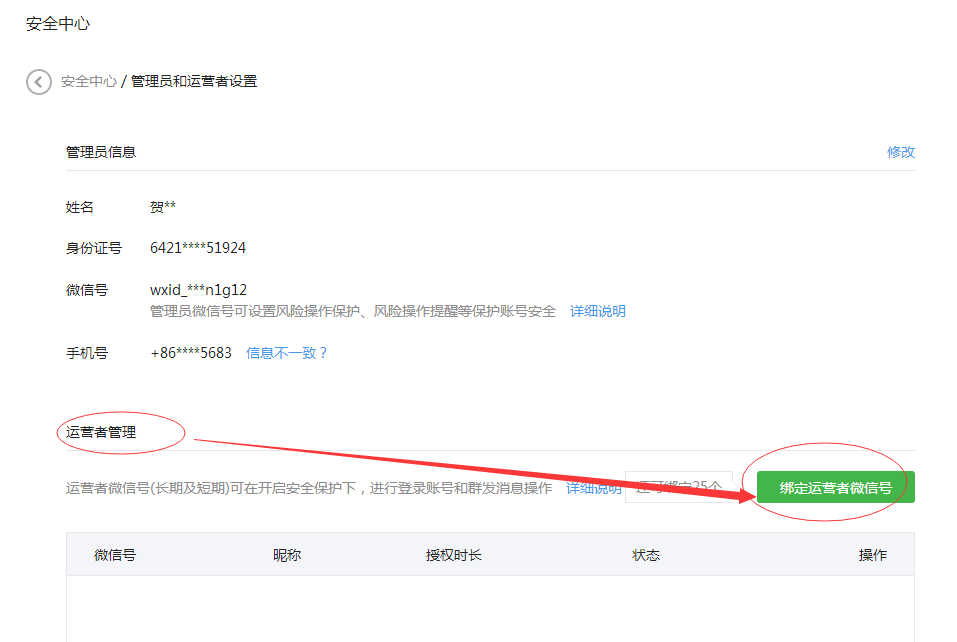
Task: Click the 还可绑定25个 quota box
Action: [x=679, y=487]
